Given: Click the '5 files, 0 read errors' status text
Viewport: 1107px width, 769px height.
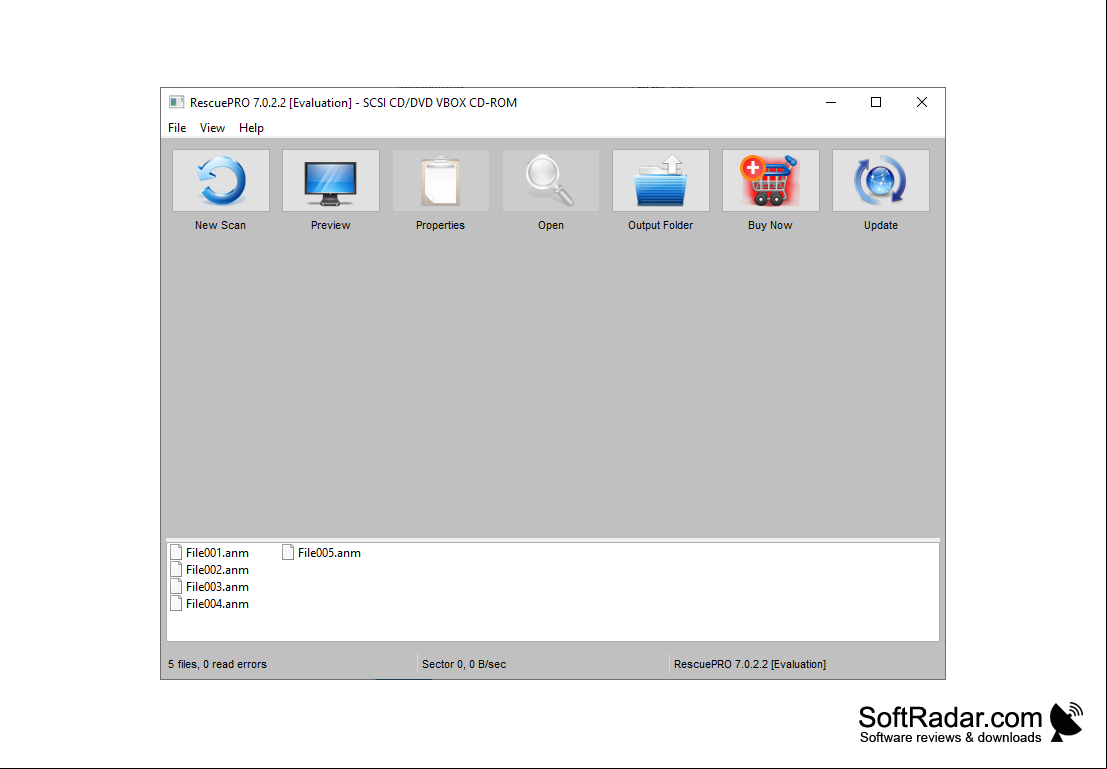Looking at the screenshot, I should click(x=217, y=664).
